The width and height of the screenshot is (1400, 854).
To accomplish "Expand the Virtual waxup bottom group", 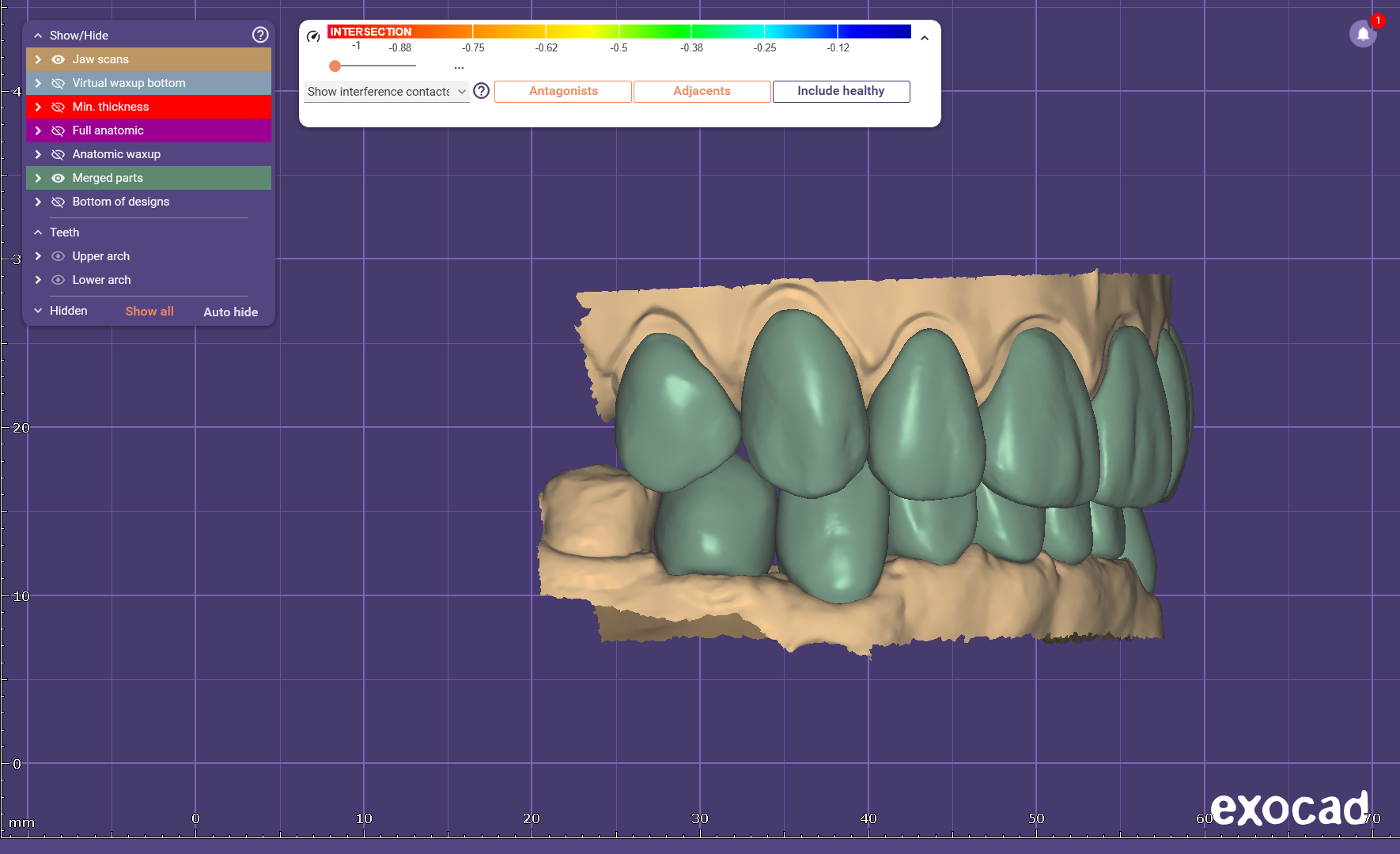I will pyautogui.click(x=38, y=83).
